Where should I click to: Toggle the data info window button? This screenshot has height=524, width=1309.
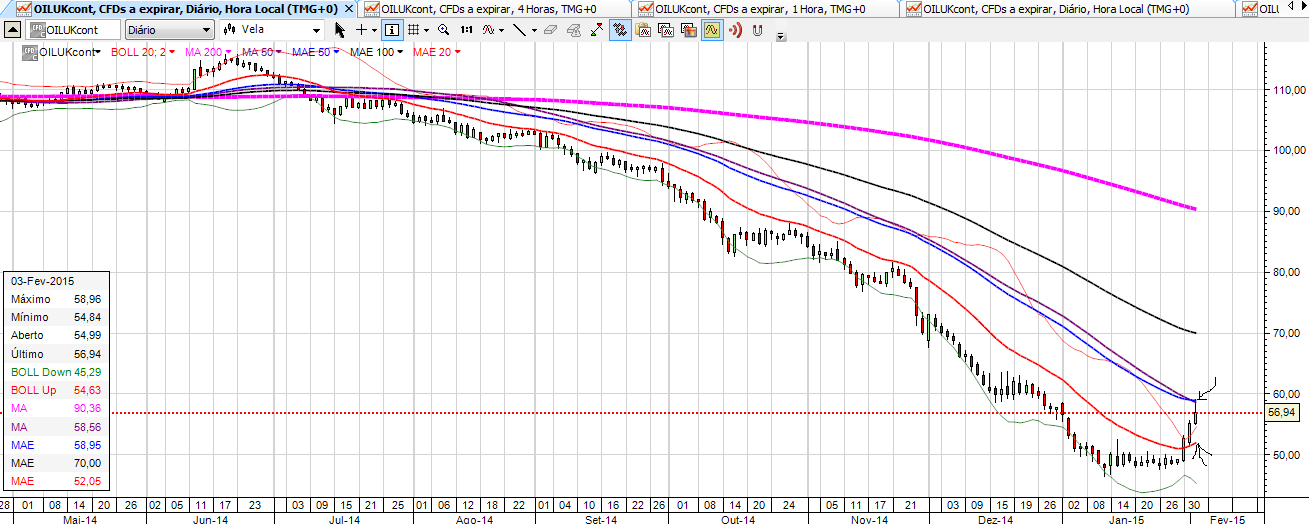[392, 30]
